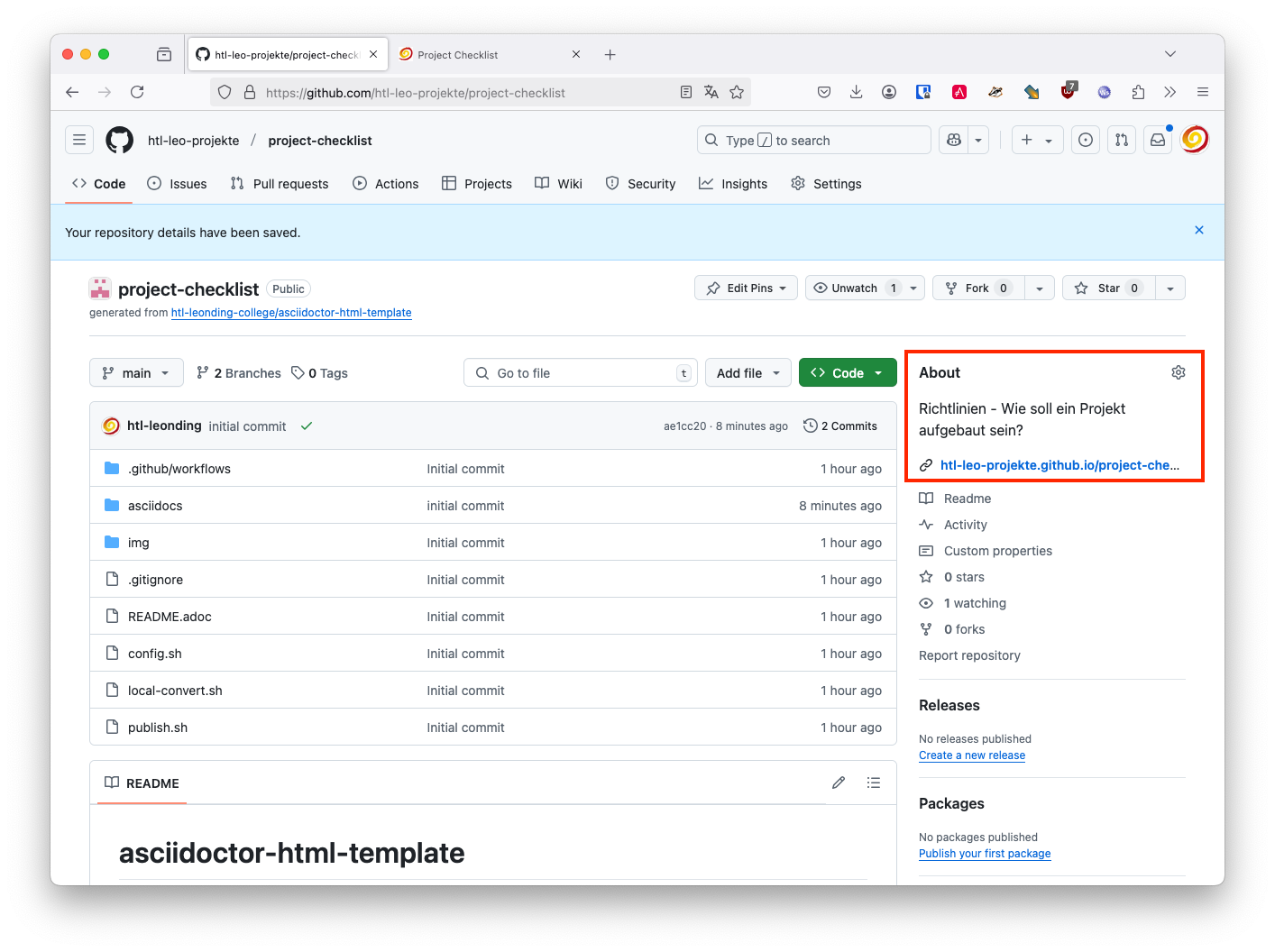This screenshot has width=1275, height=952.
Task: Open pull requests icon in header
Action: [1122, 140]
